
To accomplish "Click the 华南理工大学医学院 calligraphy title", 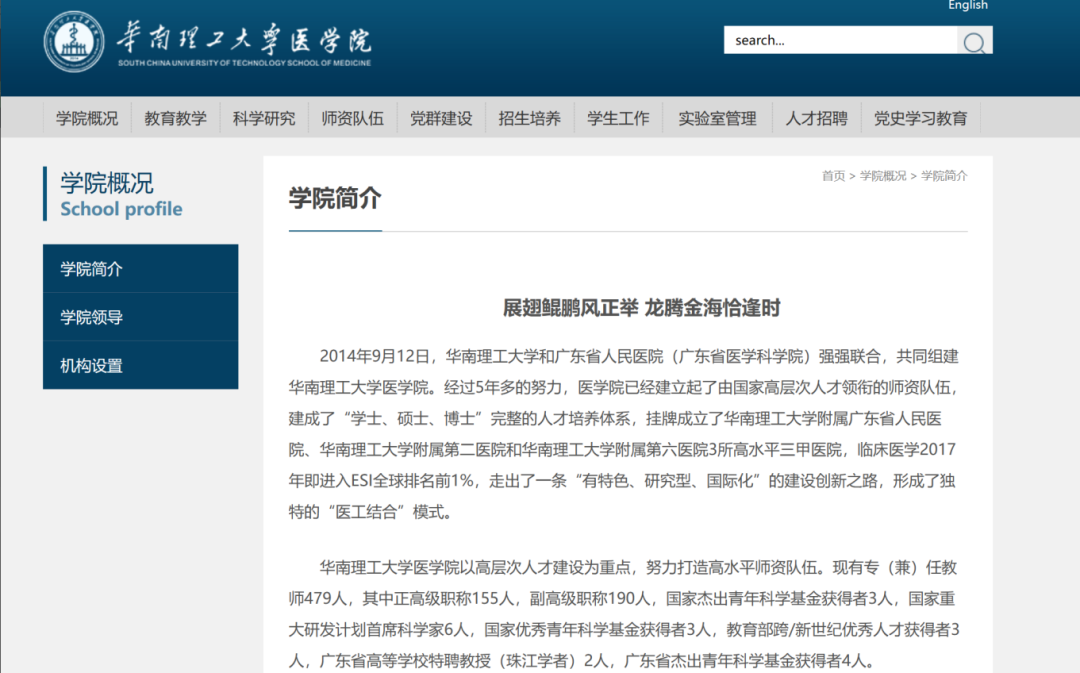I will tap(244, 37).
